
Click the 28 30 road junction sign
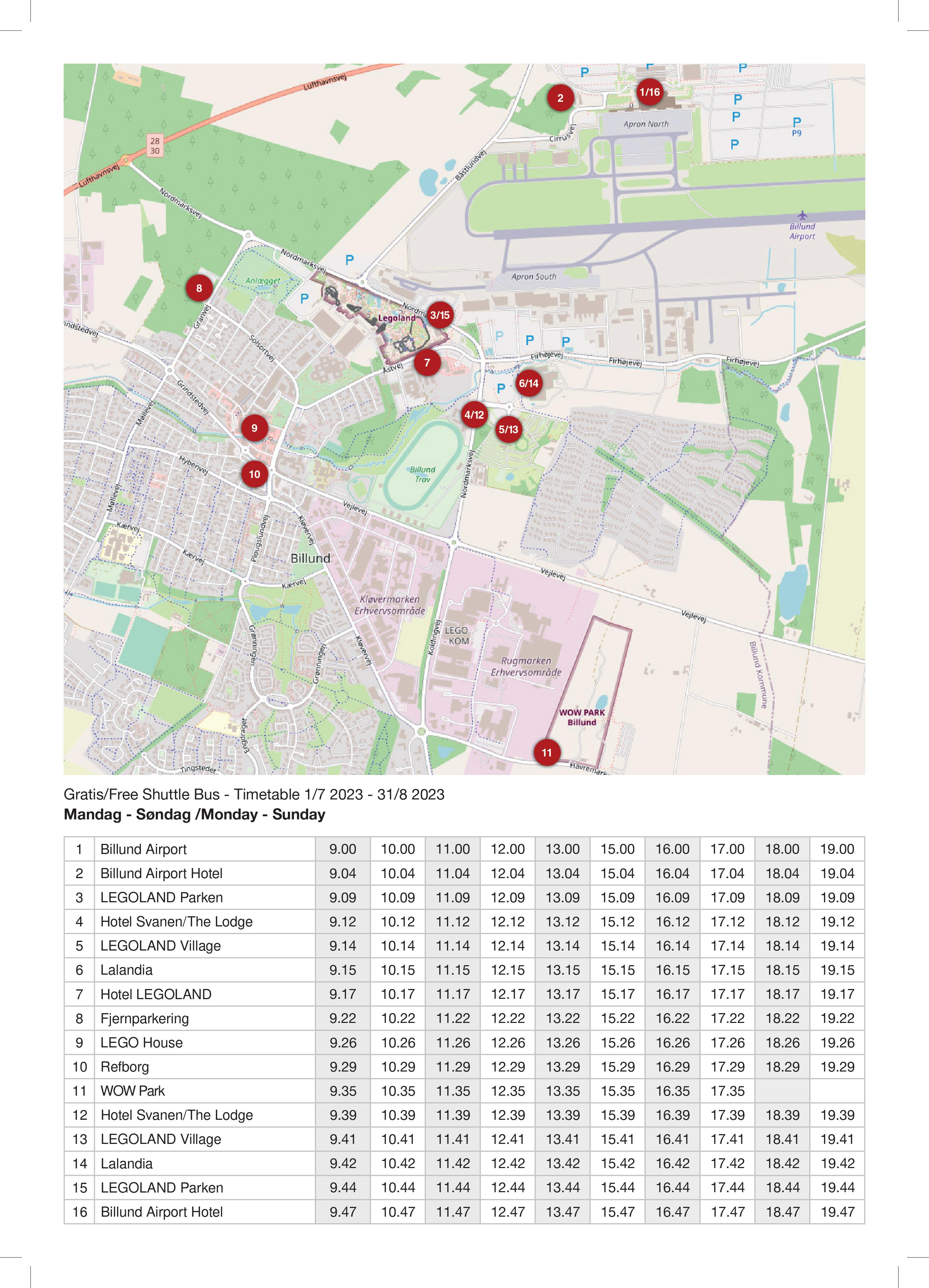click(x=155, y=145)
